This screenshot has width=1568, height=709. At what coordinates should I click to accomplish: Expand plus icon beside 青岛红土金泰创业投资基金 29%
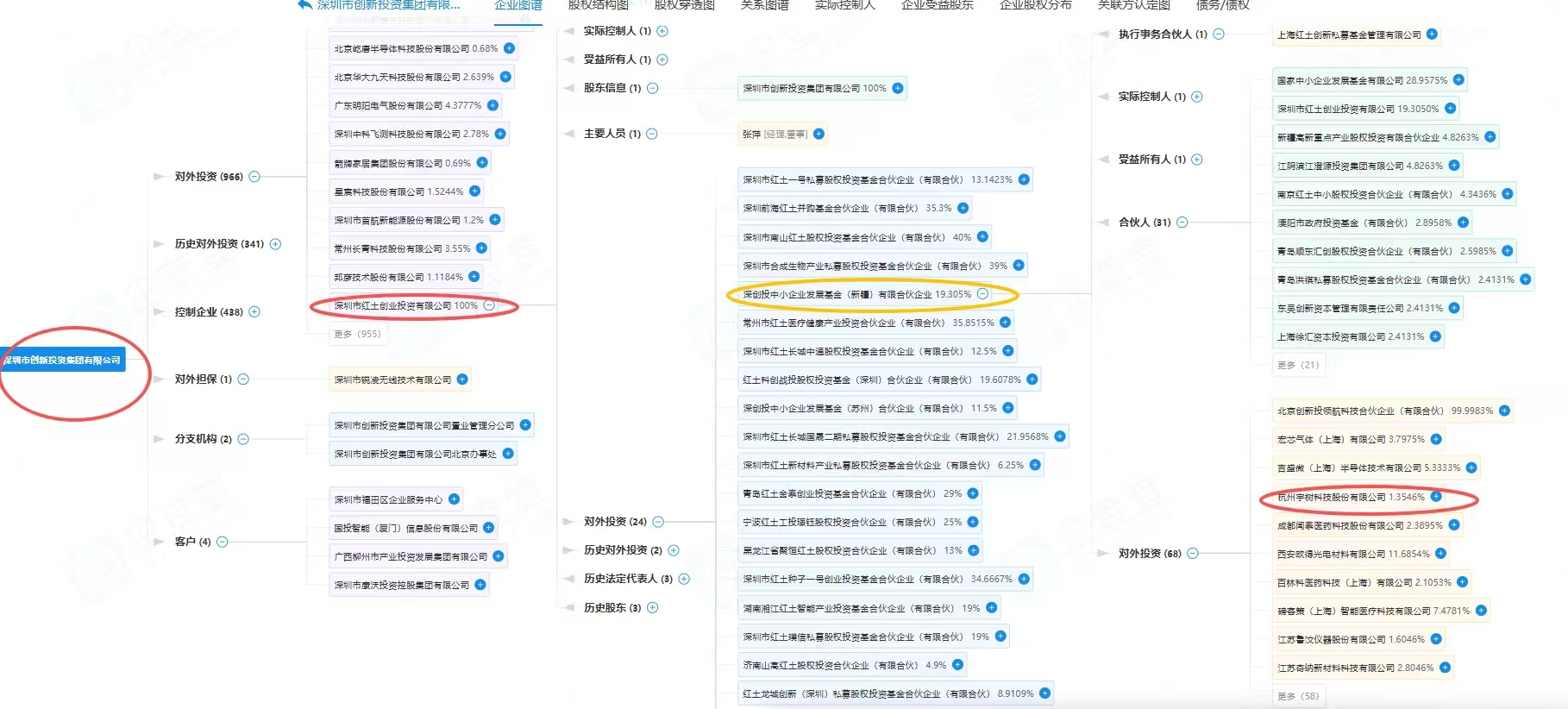pos(973,493)
